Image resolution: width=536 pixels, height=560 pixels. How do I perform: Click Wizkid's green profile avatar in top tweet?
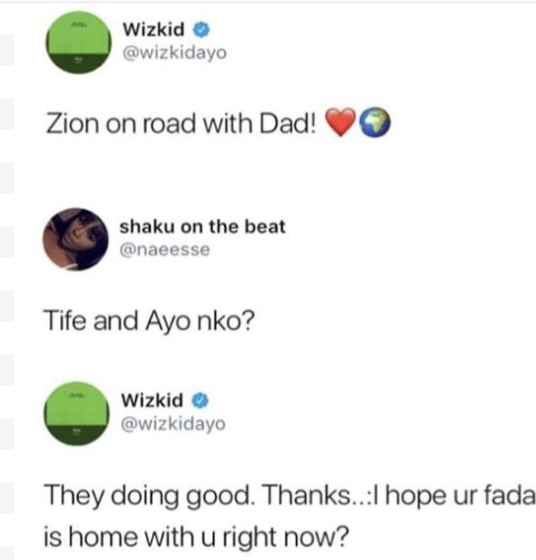click(78, 42)
